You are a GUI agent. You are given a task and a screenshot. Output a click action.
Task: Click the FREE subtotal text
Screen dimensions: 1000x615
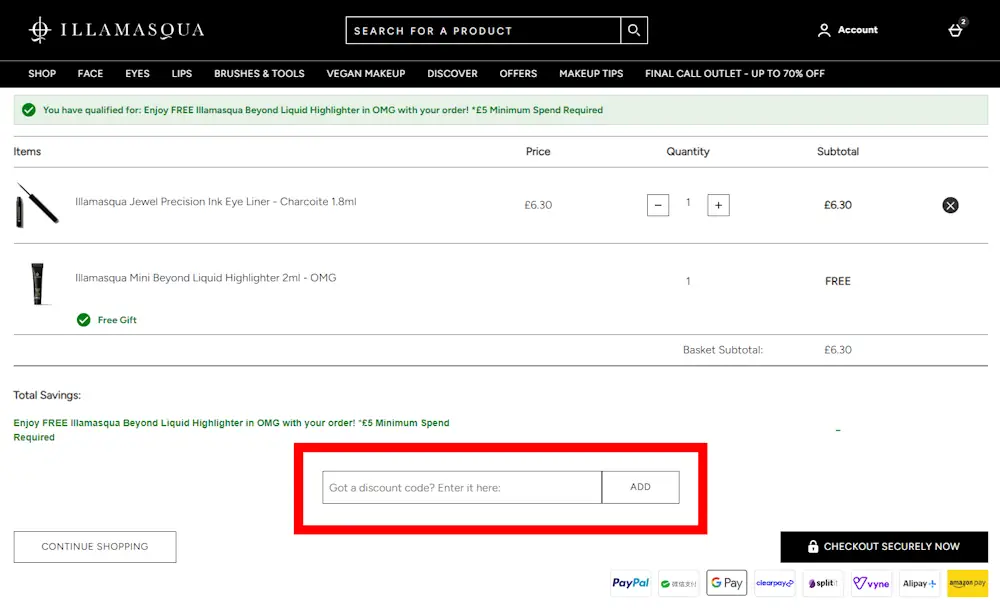click(837, 281)
